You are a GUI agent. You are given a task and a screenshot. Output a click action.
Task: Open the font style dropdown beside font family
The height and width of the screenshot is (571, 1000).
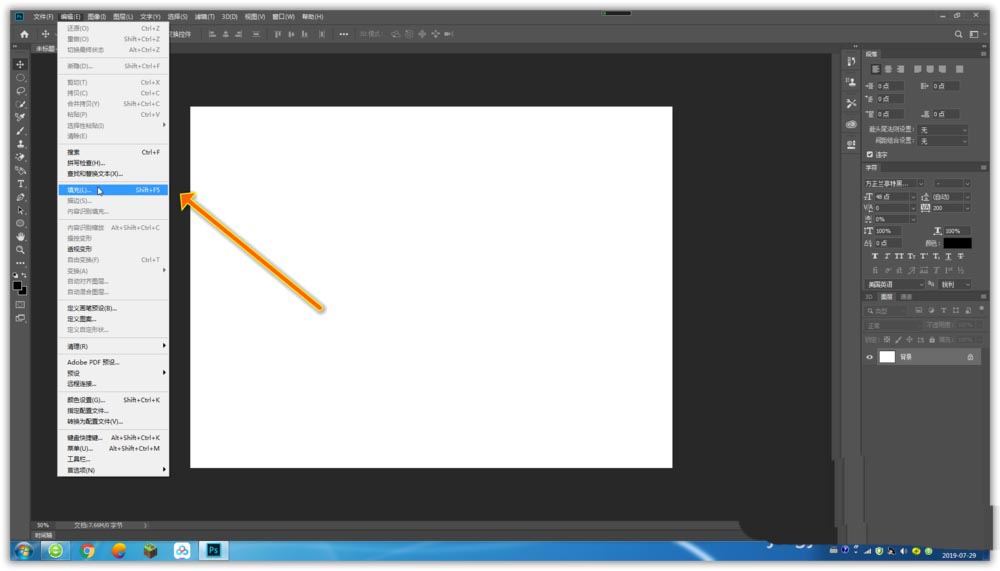point(952,184)
